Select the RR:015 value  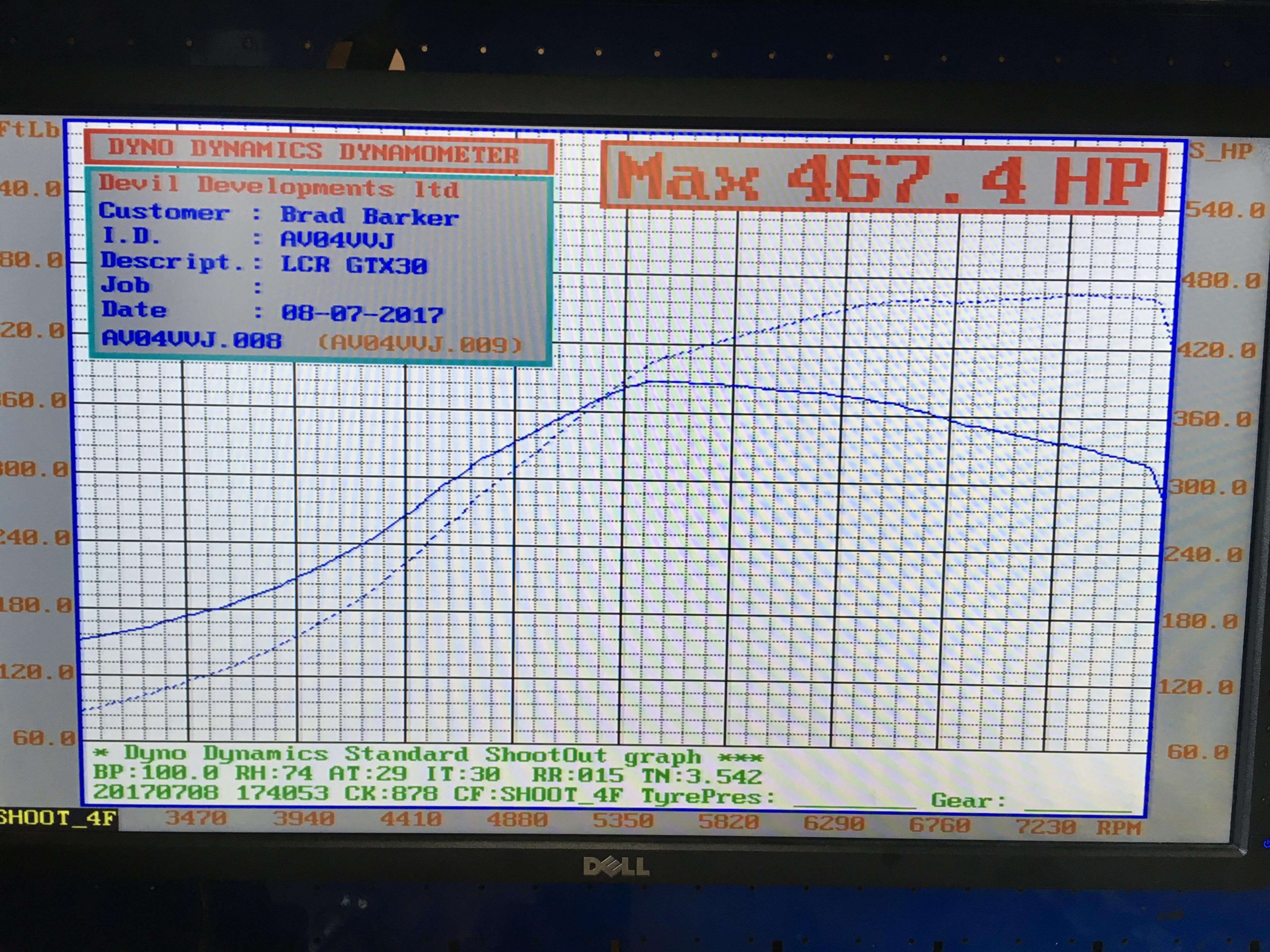(x=577, y=776)
